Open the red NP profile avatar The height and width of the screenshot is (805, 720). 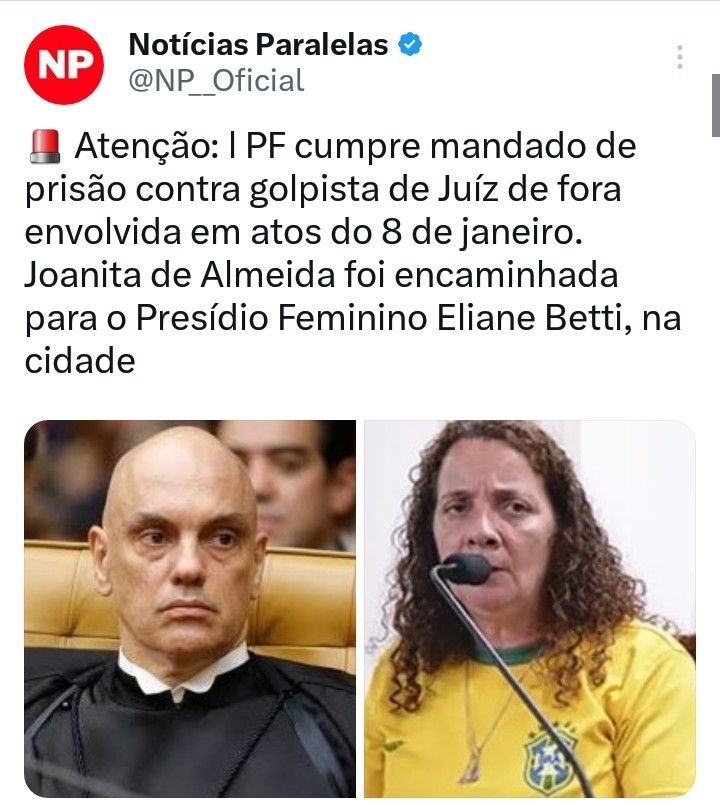click(x=64, y=65)
